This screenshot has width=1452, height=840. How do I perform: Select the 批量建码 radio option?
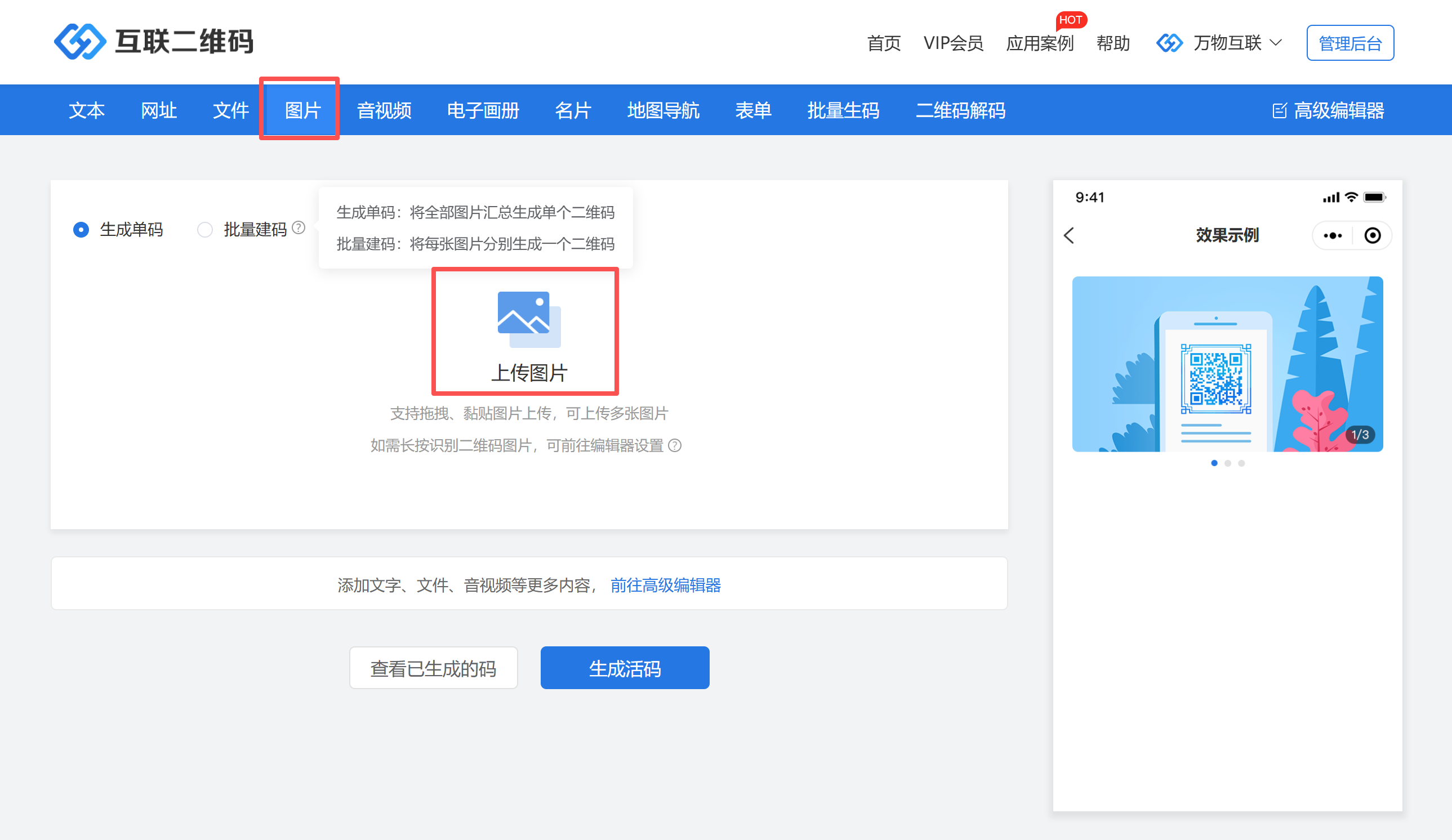pos(205,229)
